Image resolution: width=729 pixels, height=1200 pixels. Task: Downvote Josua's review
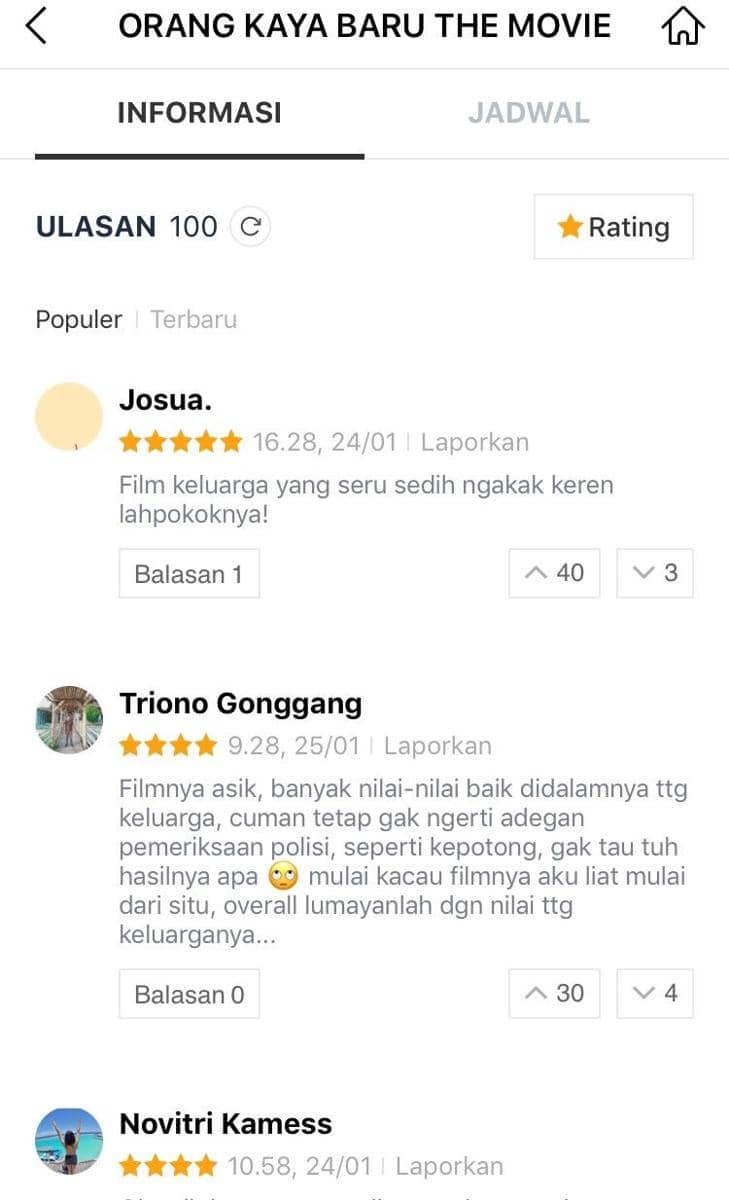[655, 573]
